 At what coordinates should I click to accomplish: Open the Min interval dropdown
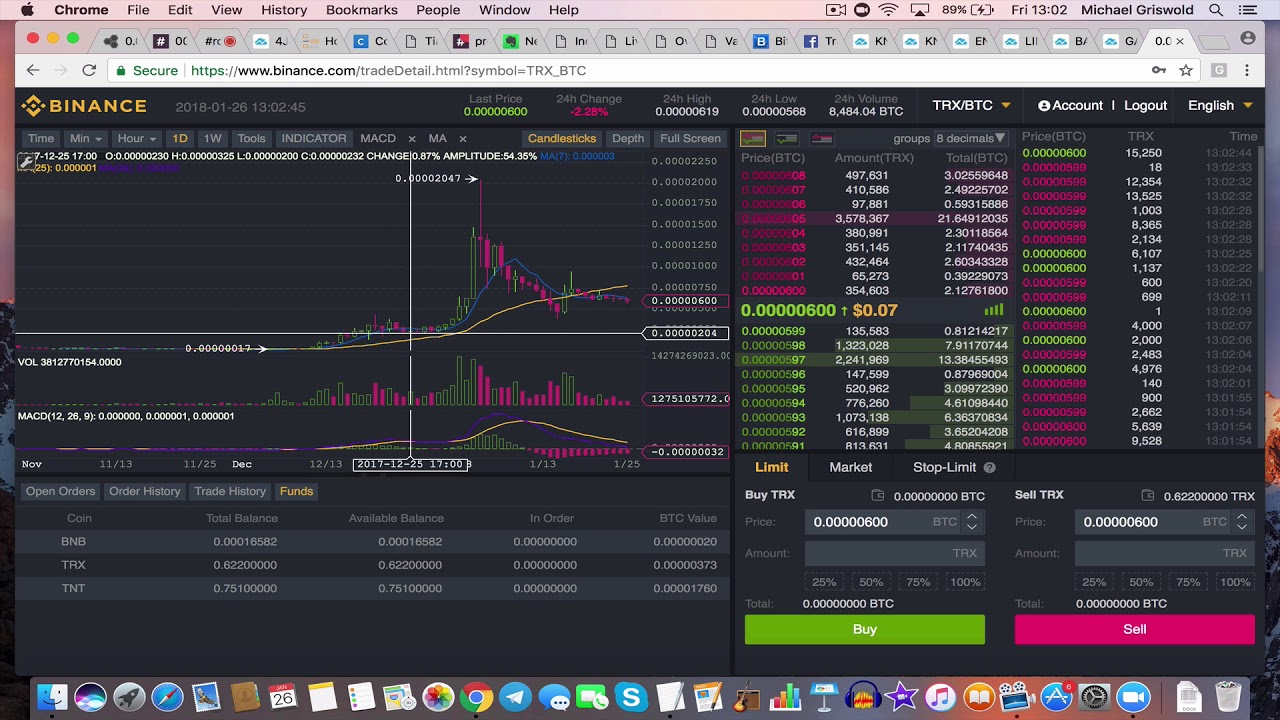[x=84, y=139]
